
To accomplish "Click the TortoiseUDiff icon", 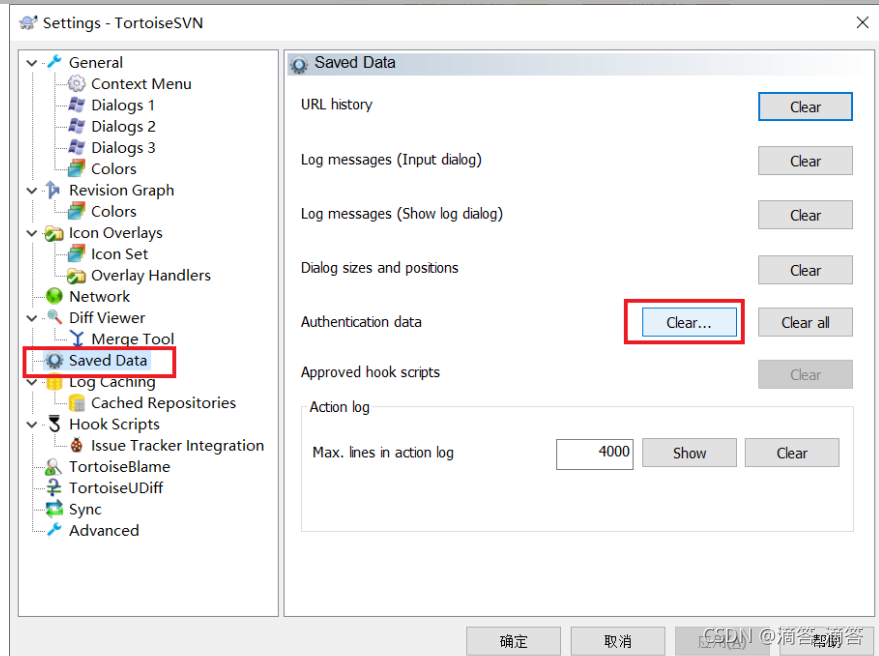I will (x=54, y=488).
